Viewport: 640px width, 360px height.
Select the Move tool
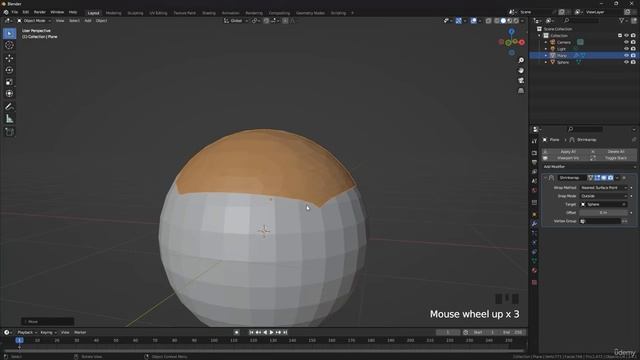coord(9,58)
